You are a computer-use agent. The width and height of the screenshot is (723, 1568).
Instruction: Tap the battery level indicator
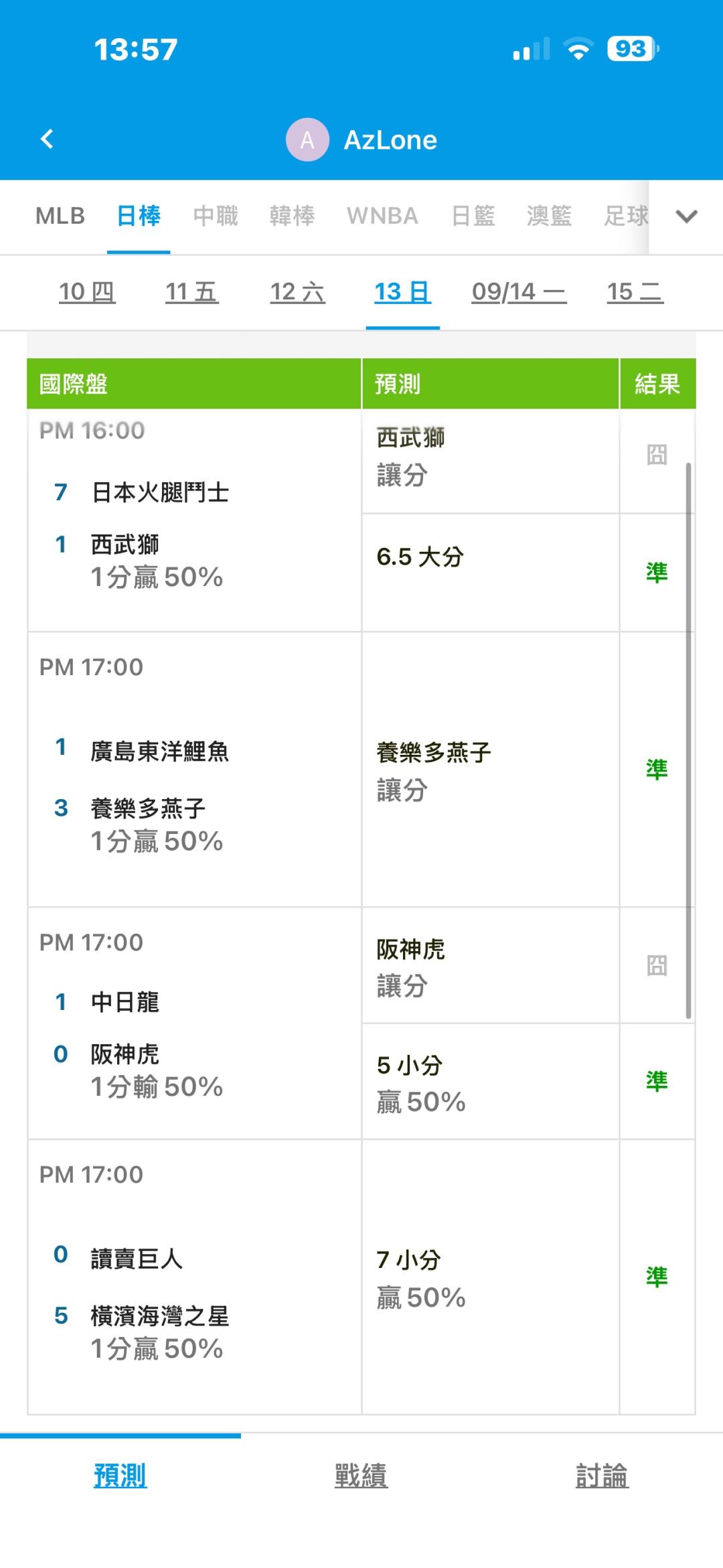633,49
